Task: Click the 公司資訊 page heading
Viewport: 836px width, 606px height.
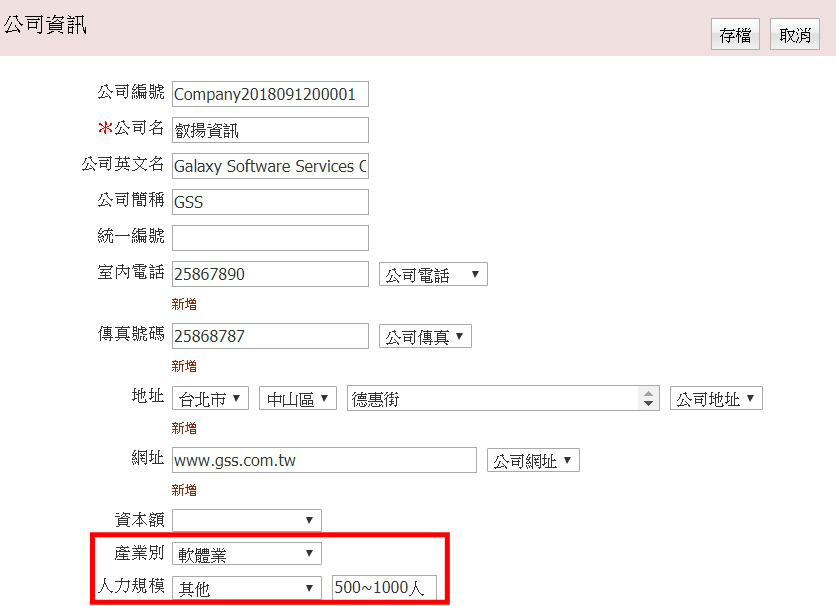Action: point(45,25)
